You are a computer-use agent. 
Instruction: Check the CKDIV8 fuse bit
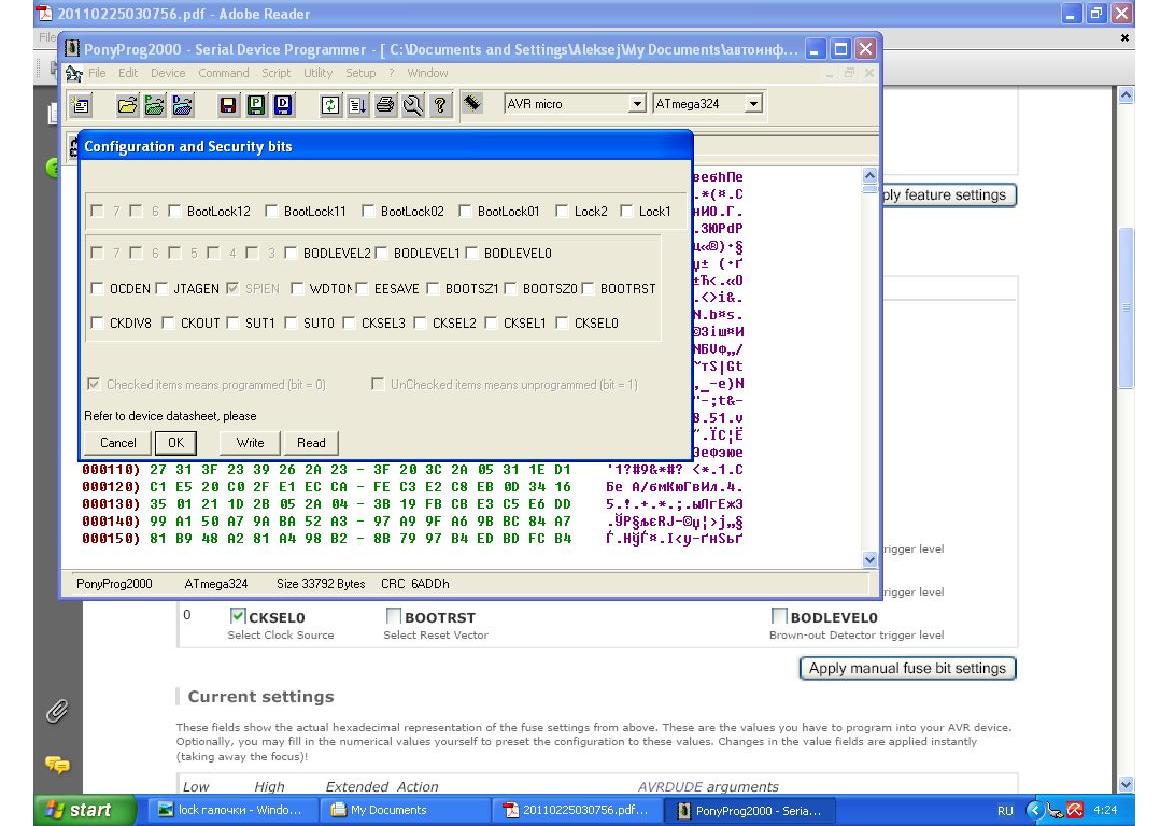pyautogui.click(x=97, y=323)
